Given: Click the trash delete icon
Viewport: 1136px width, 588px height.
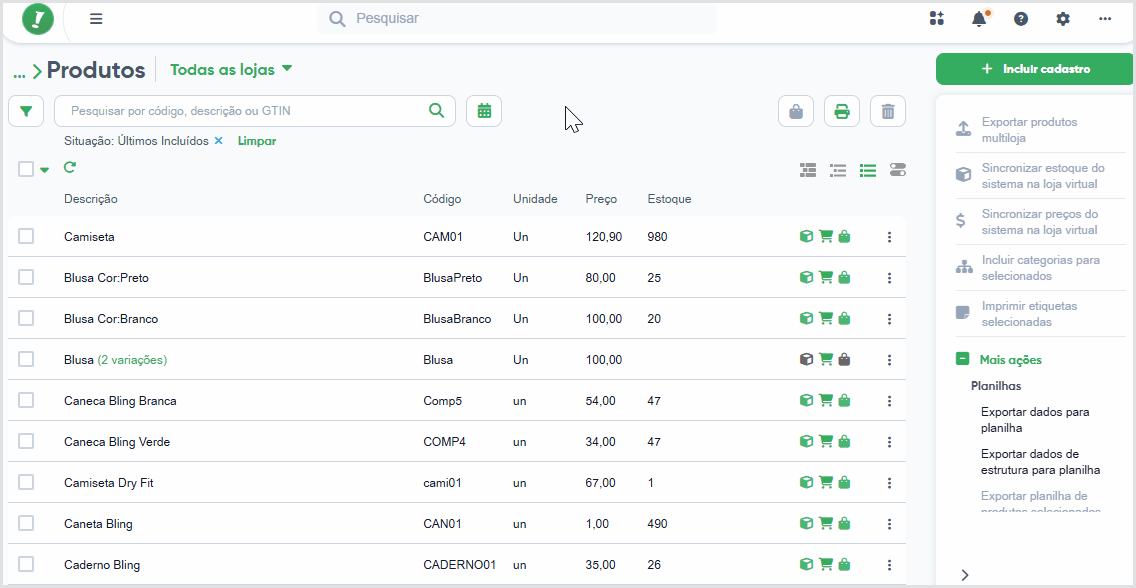Looking at the screenshot, I should (888, 112).
